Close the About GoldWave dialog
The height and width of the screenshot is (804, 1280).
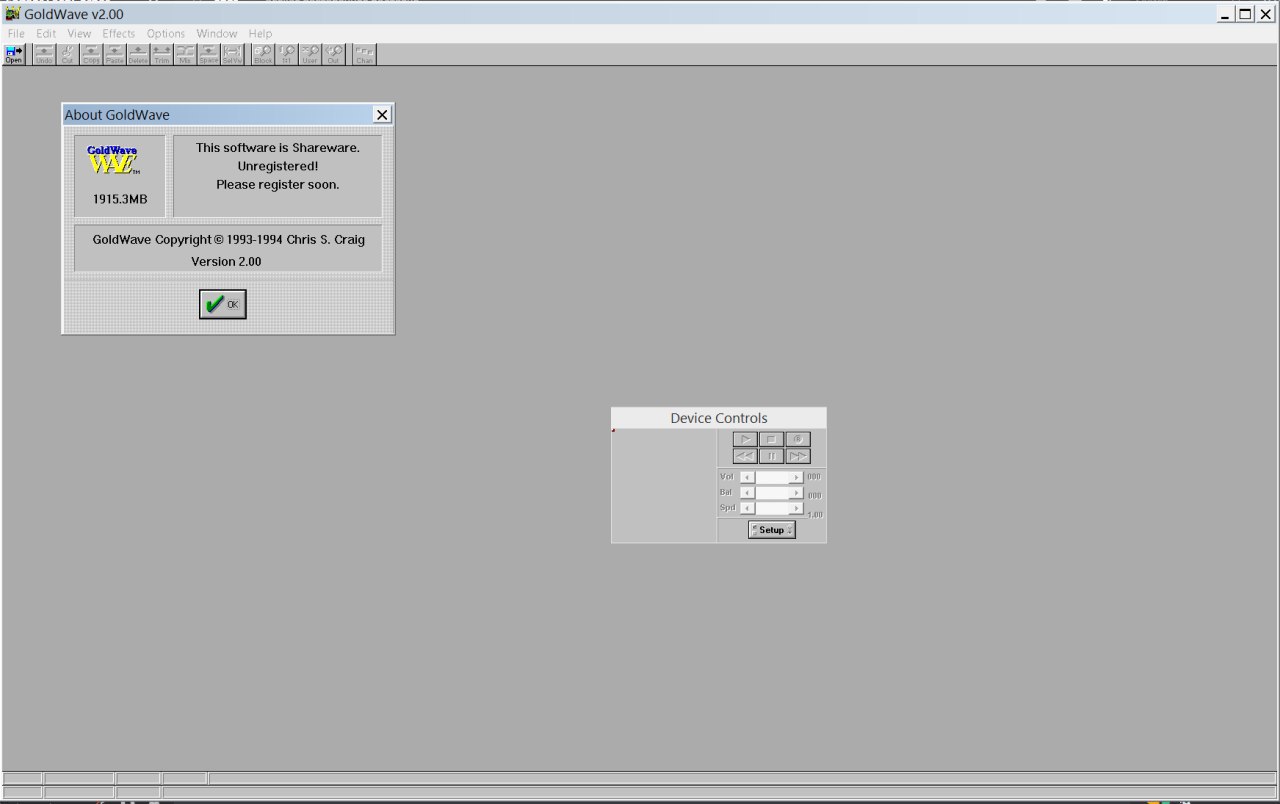[382, 115]
